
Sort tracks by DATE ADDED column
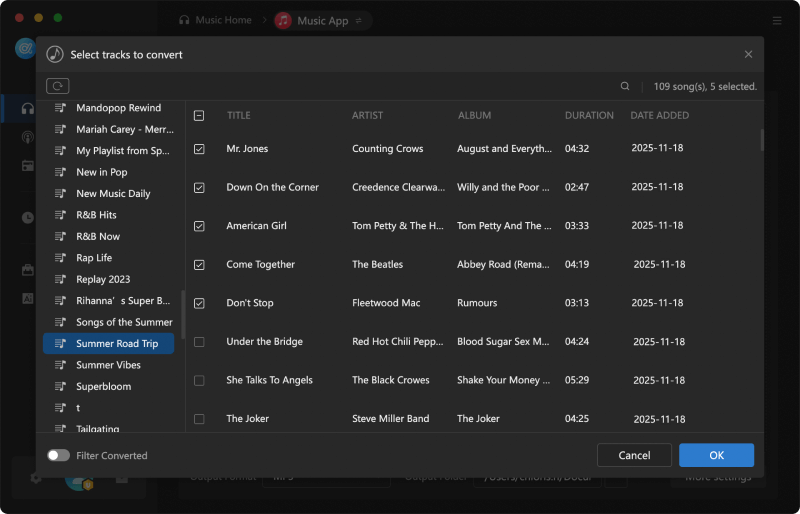(660, 115)
